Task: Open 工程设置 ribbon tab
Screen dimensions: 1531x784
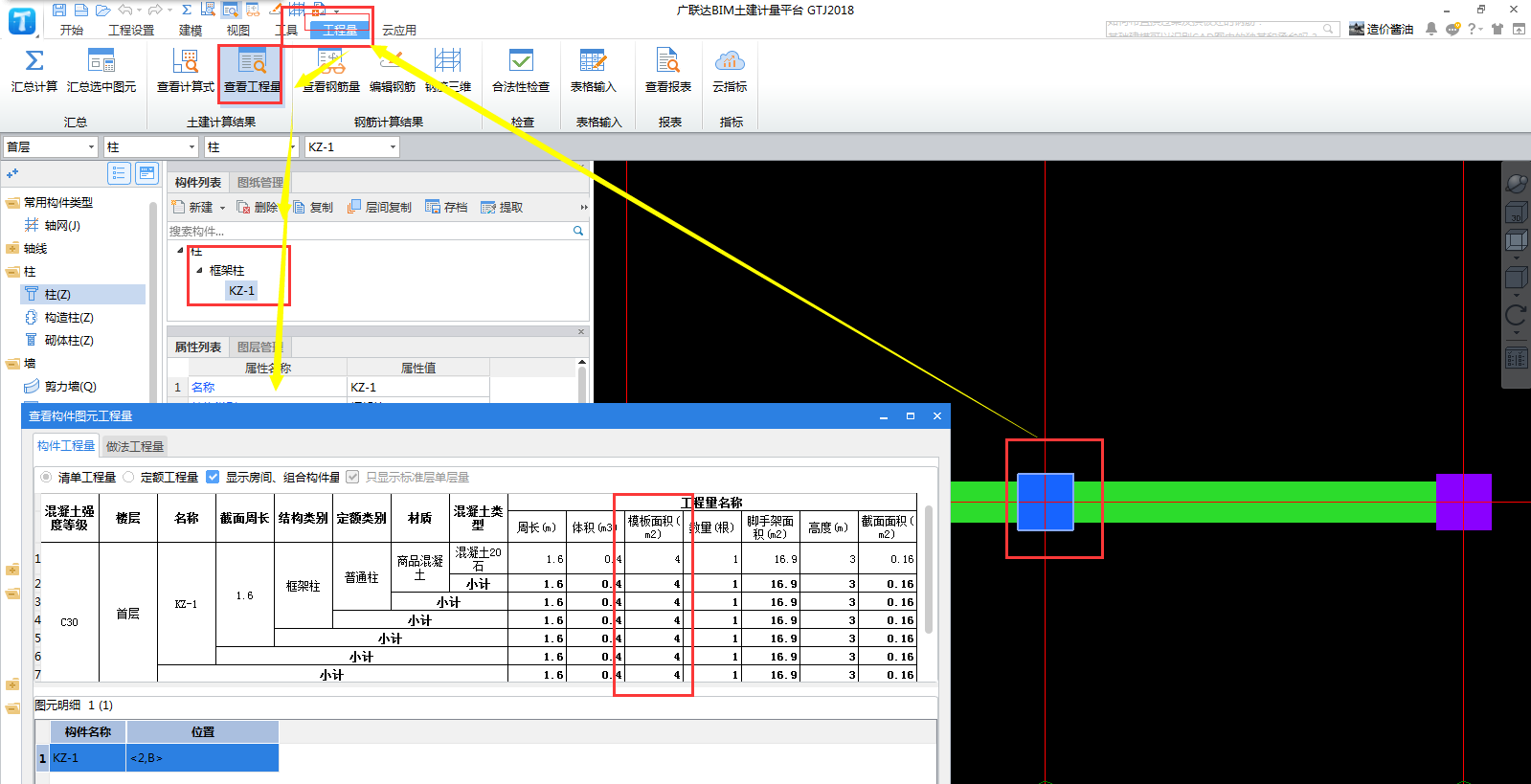Action: (131, 30)
